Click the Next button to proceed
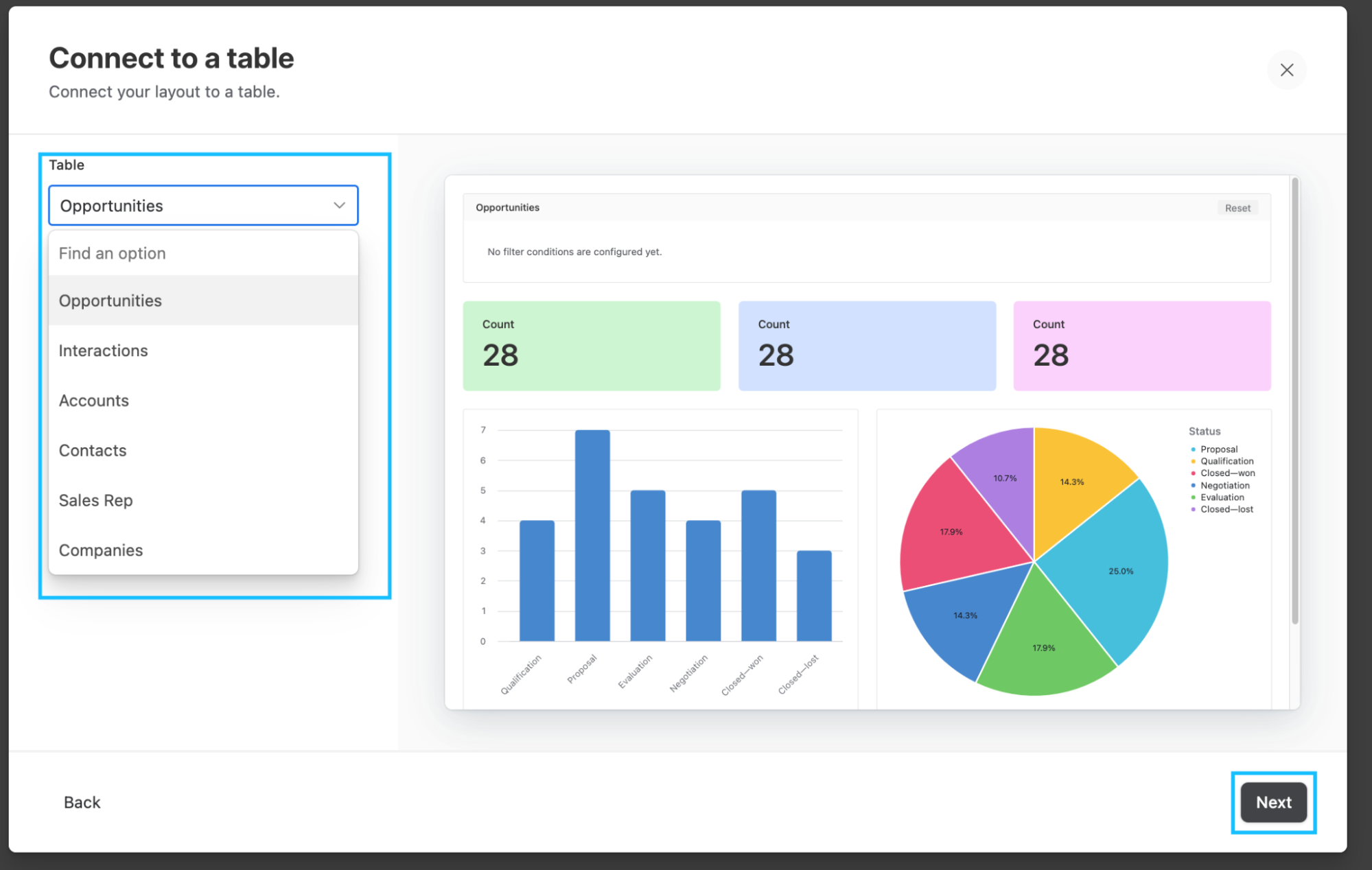 point(1275,802)
